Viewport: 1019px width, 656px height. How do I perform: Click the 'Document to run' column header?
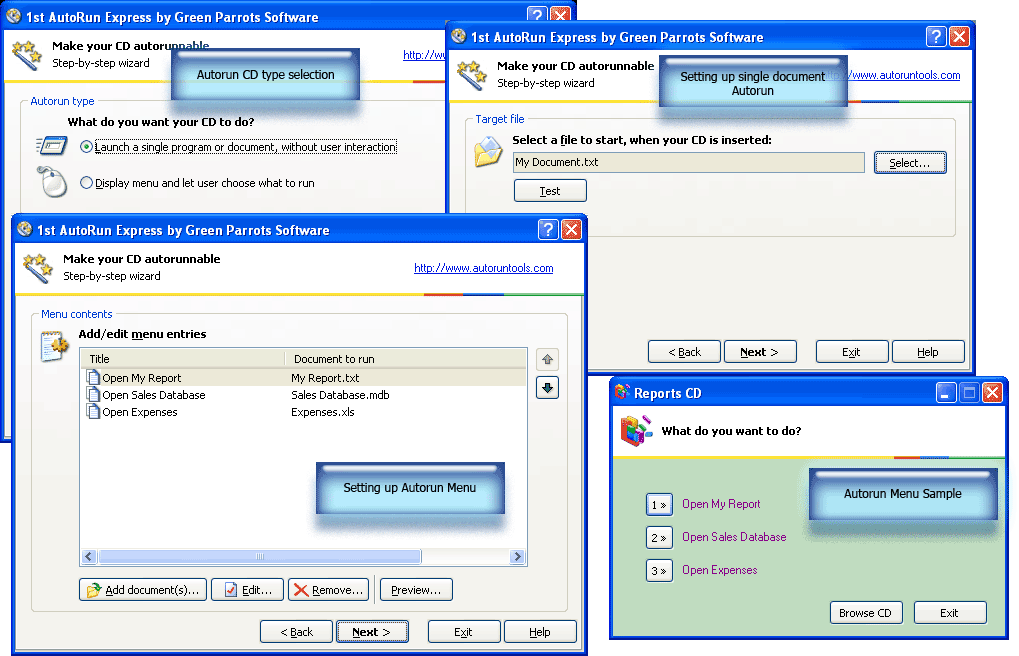click(406, 359)
